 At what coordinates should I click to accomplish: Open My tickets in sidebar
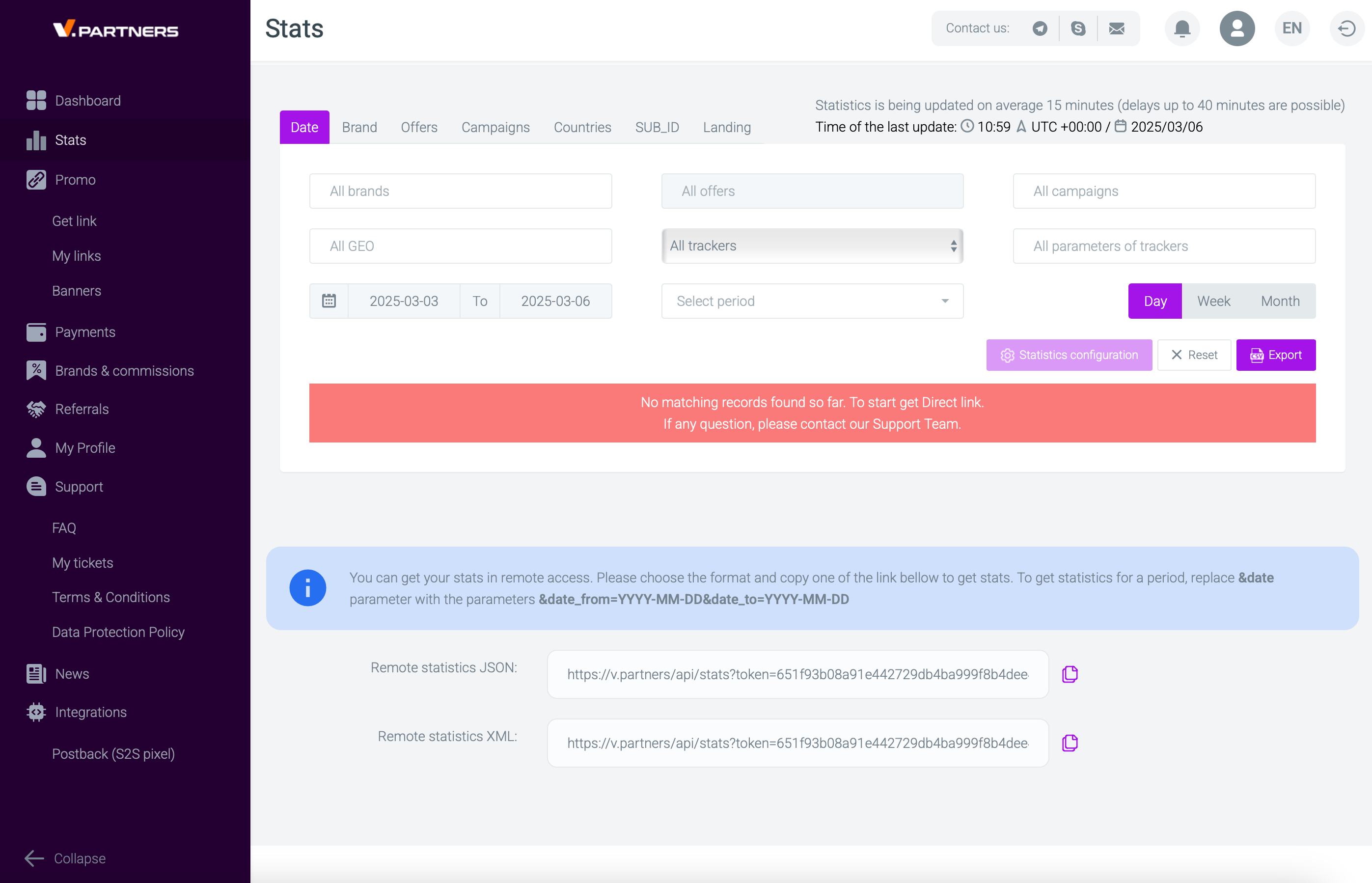tap(82, 562)
